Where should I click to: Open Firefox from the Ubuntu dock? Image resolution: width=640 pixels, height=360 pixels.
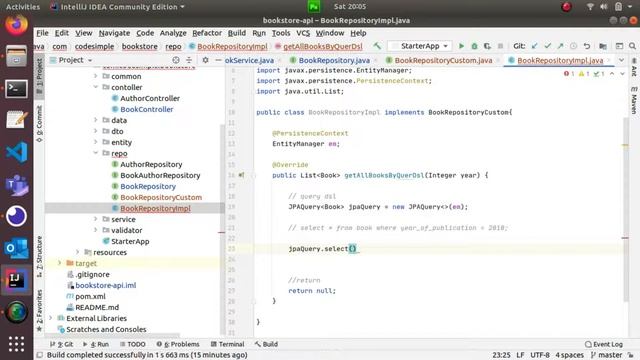pos(16,24)
